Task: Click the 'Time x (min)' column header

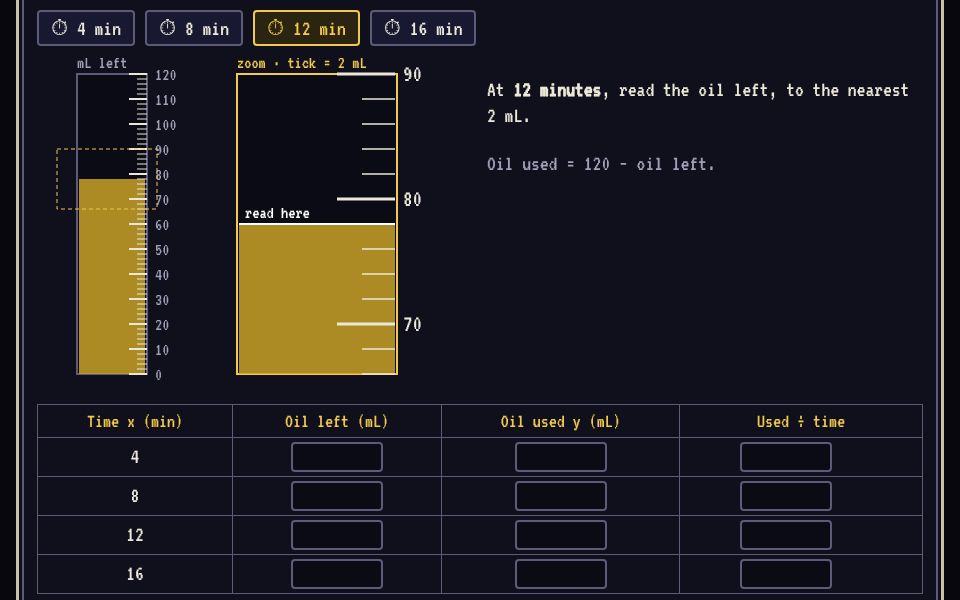Action: 135,422
